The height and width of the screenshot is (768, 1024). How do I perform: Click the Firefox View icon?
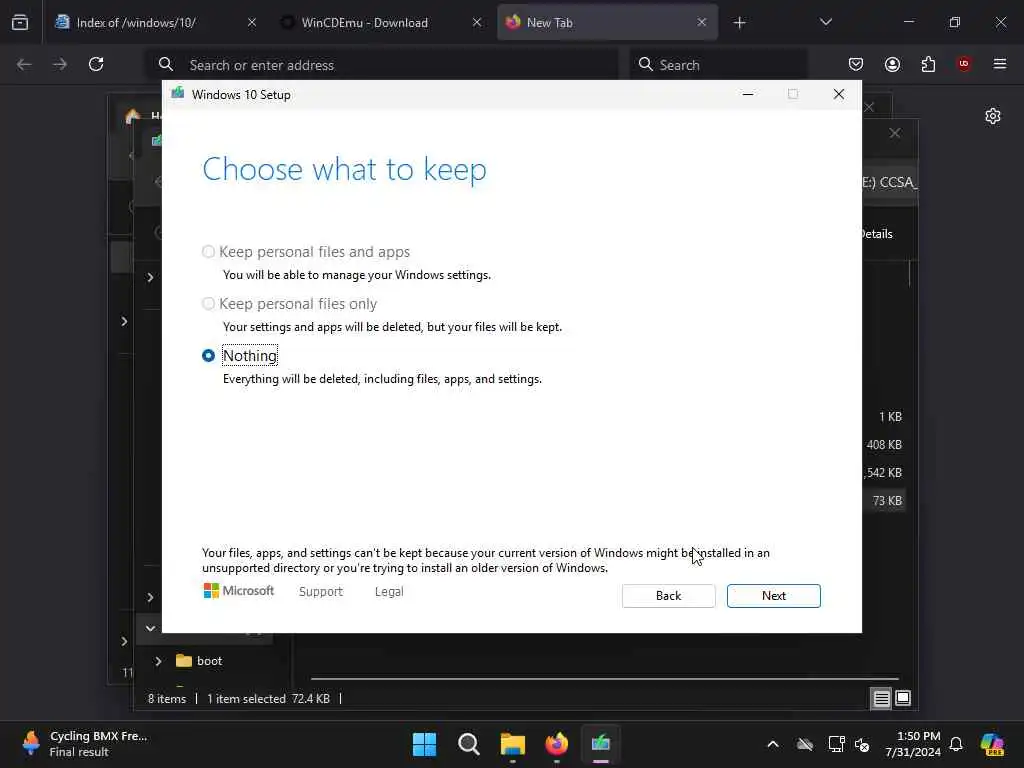tap(20, 23)
